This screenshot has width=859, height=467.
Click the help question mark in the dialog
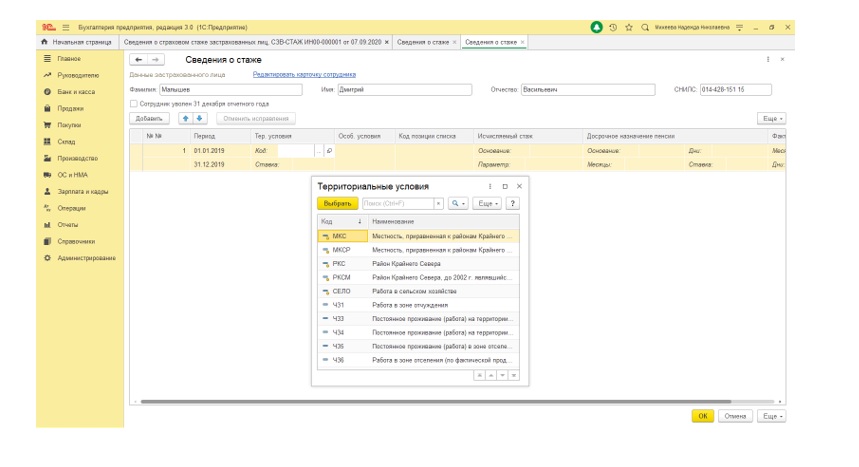(513, 203)
